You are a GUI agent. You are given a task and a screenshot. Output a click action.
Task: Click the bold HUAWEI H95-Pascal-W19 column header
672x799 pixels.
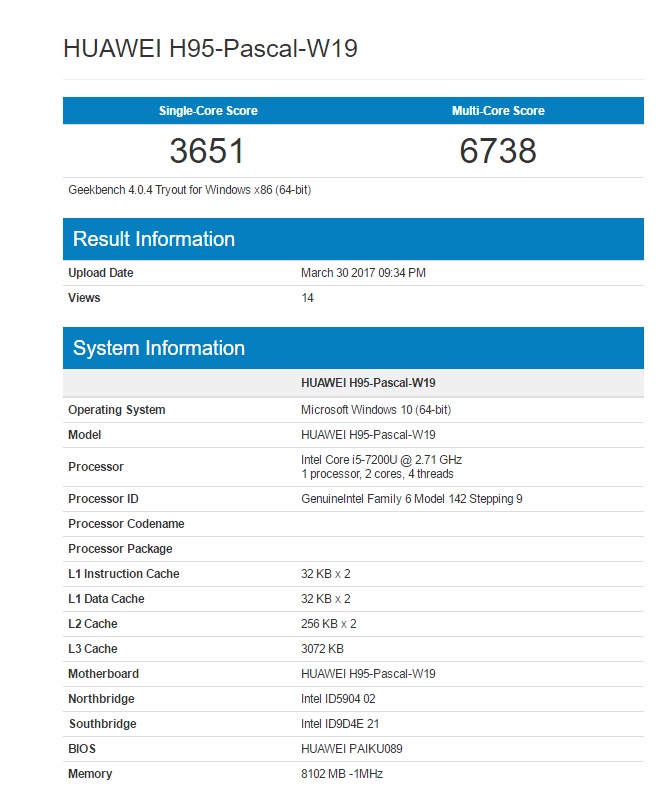coord(368,383)
